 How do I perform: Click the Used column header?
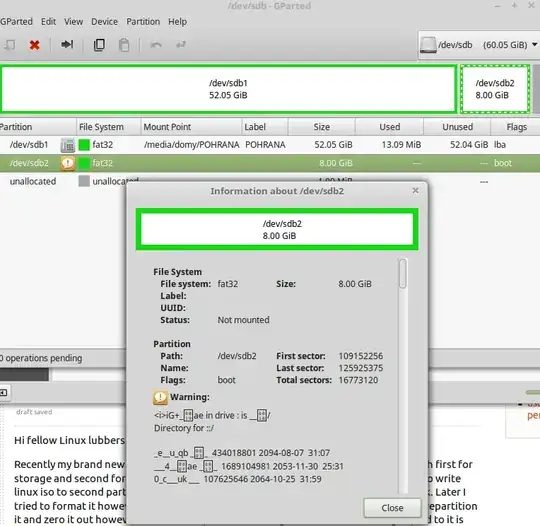coord(390,127)
